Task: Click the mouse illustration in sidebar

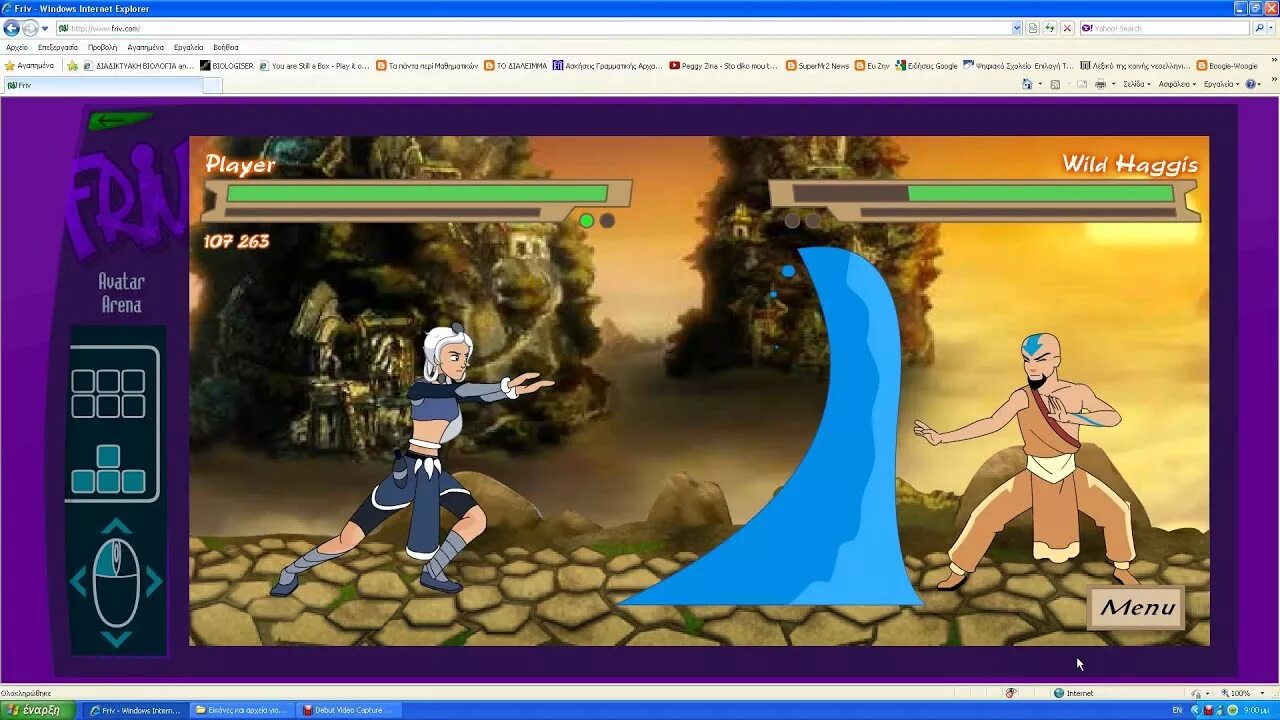Action: pos(116,582)
